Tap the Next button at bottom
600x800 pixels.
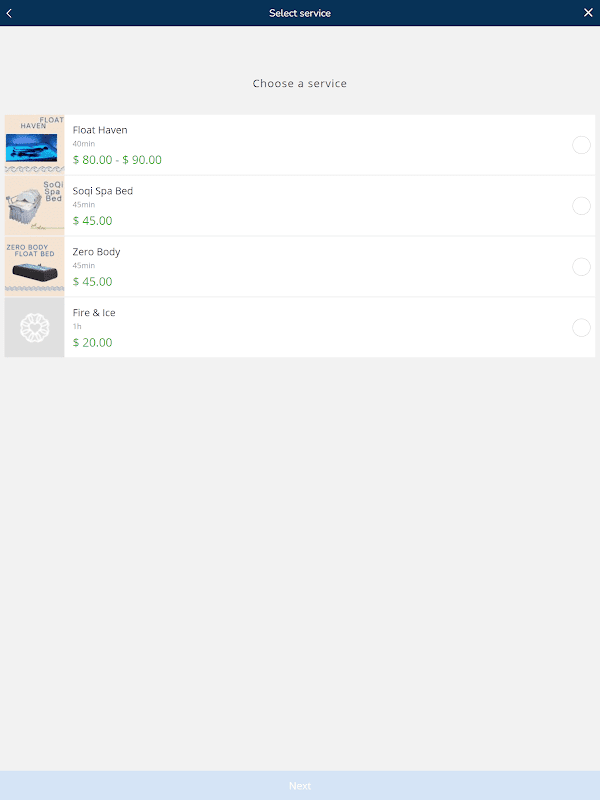300,786
